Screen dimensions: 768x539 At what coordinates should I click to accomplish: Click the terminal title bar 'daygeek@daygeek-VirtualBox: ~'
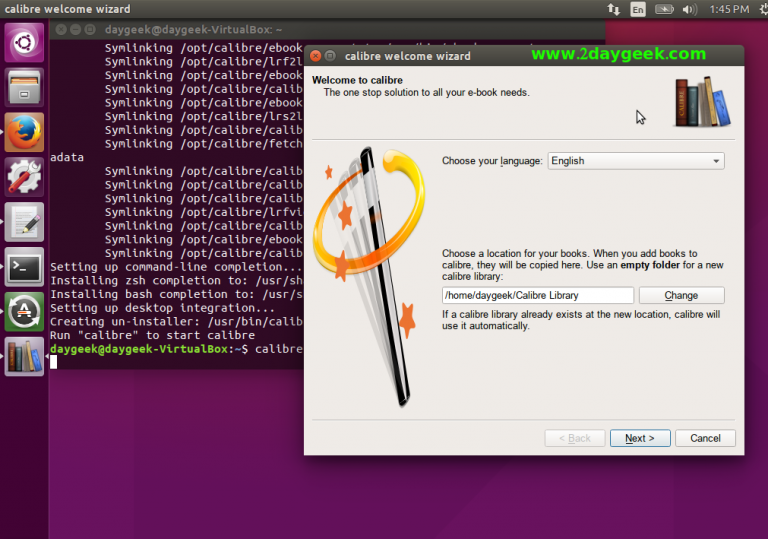coord(193,29)
